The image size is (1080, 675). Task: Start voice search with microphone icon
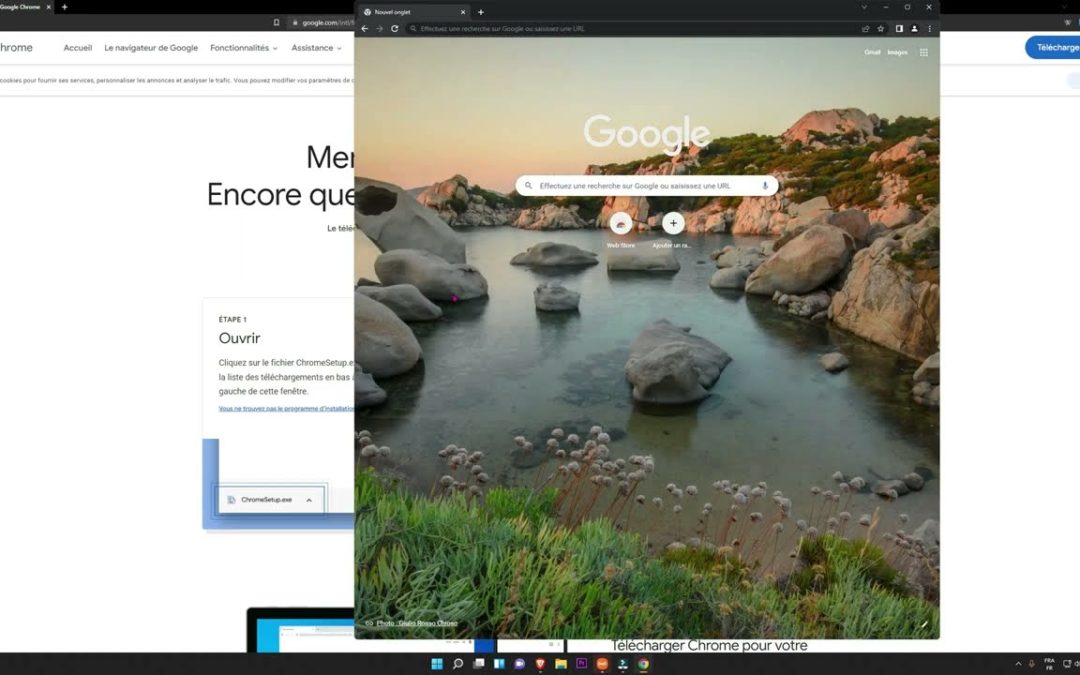coord(765,186)
